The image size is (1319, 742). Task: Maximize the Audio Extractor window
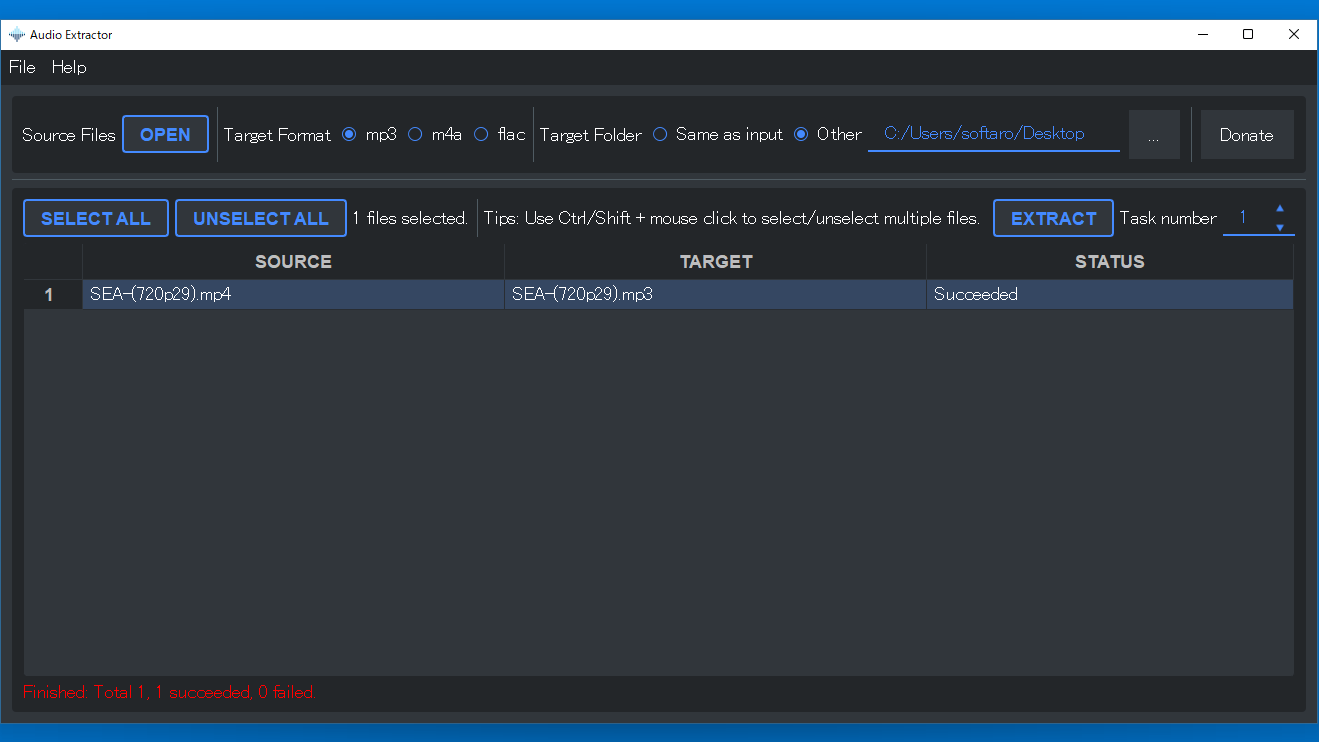tap(1248, 35)
